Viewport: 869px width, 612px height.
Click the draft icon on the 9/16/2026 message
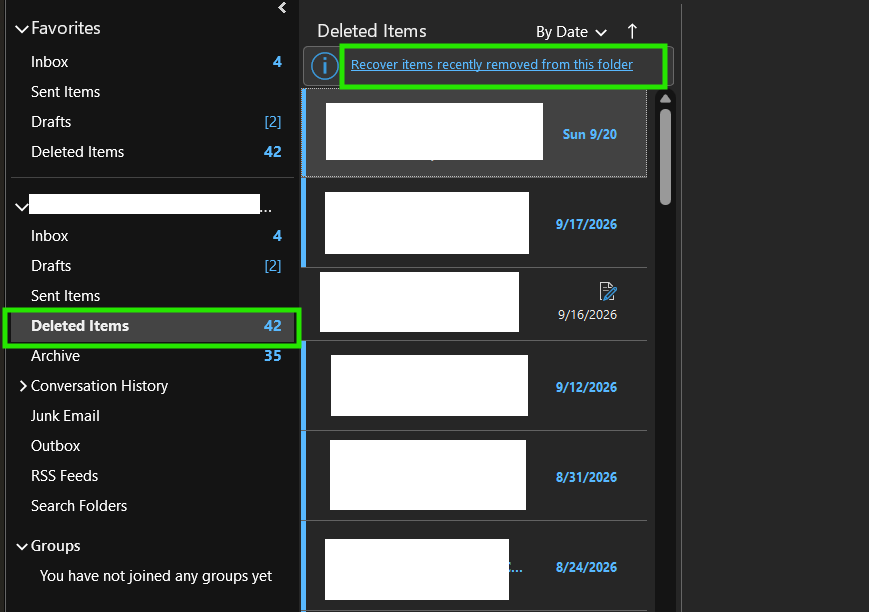click(607, 291)
